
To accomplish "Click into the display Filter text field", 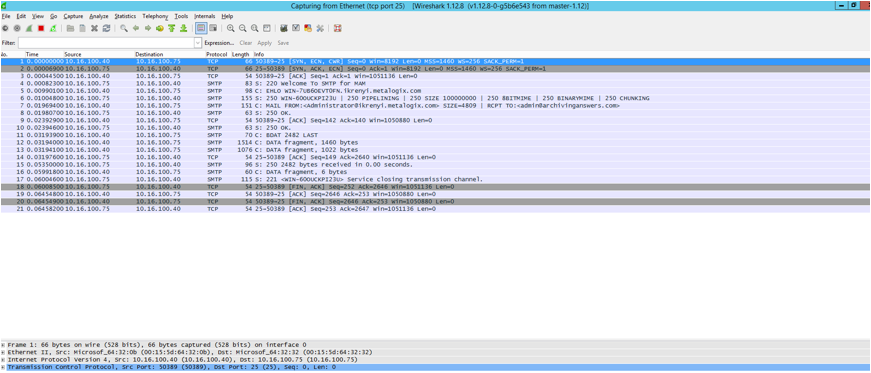I will (x=106, y=43).
